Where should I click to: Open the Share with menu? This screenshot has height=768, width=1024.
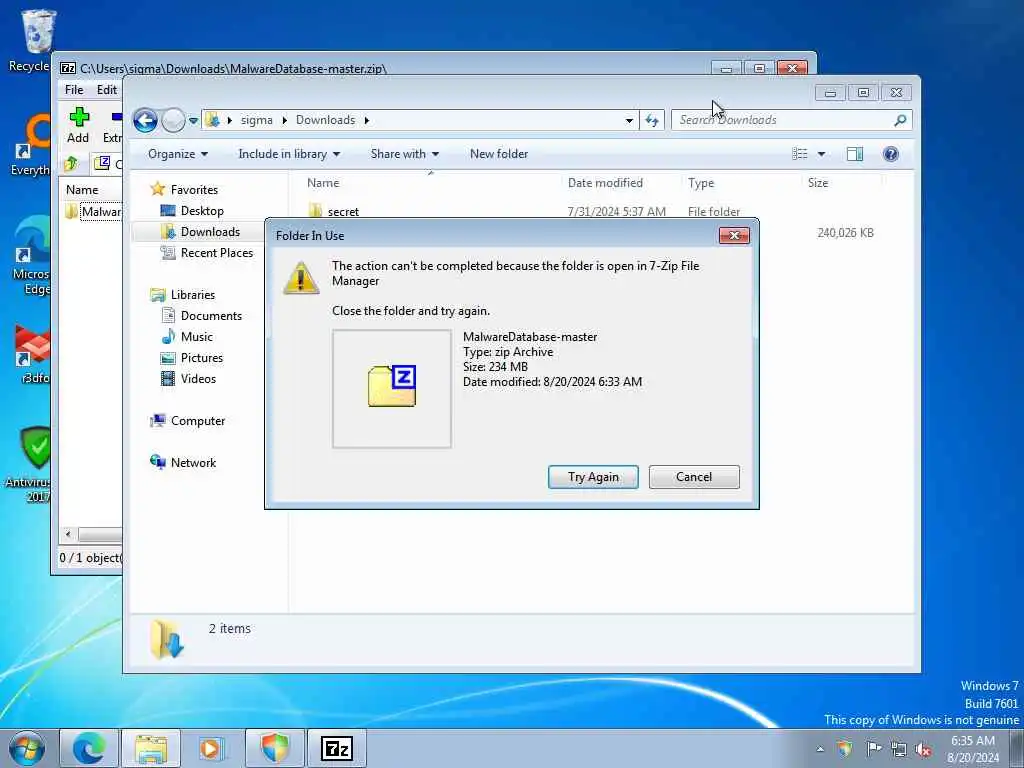tap(405, 154)
